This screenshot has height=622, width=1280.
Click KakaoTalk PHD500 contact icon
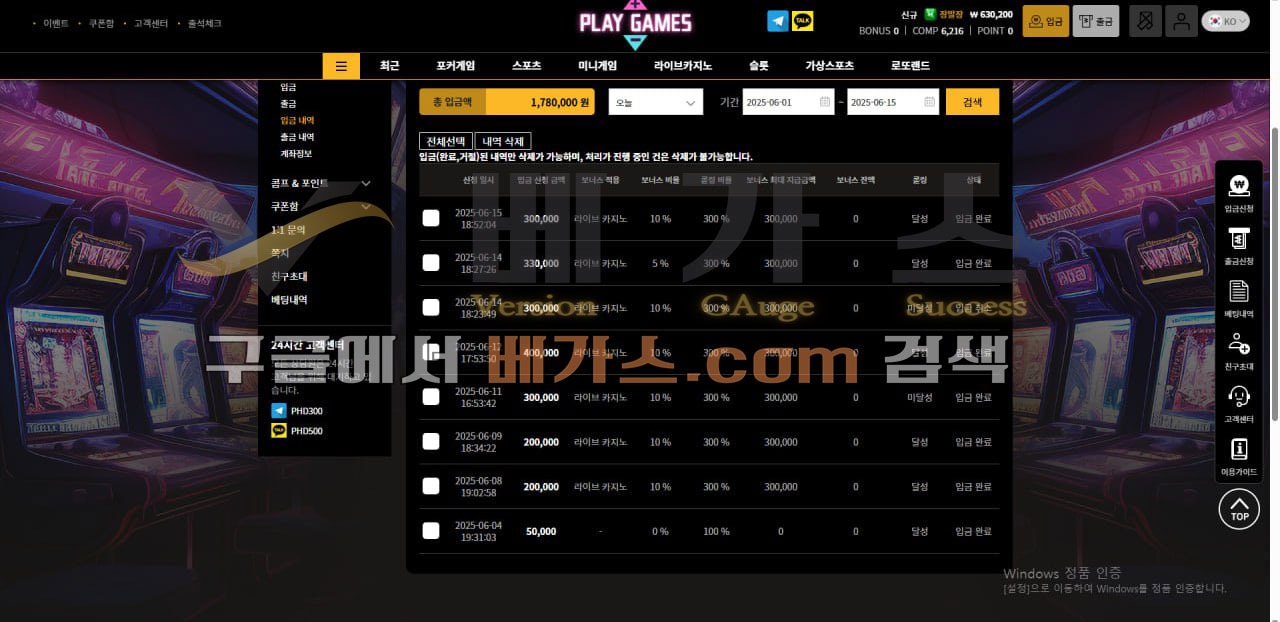[279, 431]
